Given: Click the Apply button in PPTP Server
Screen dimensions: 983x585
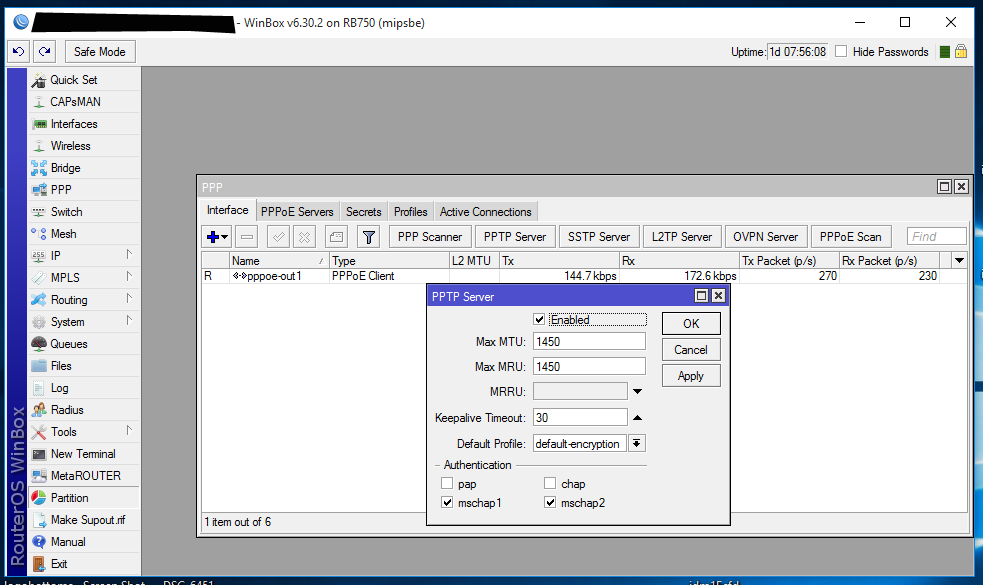Looking at the screenshot, I should [691, 376].
